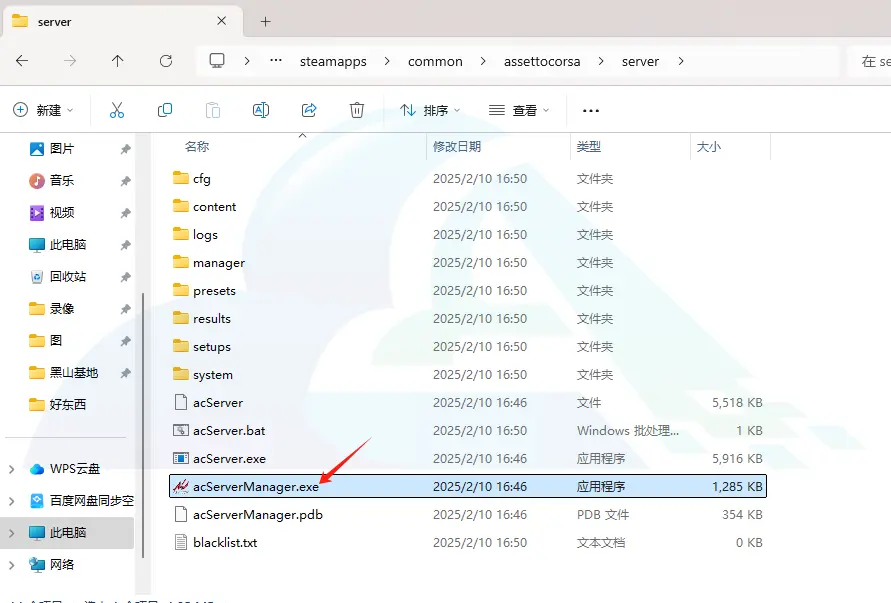The height and width of the screenshot is (603, 891).
Task: Select the logs folder
Action: [468, 234]
